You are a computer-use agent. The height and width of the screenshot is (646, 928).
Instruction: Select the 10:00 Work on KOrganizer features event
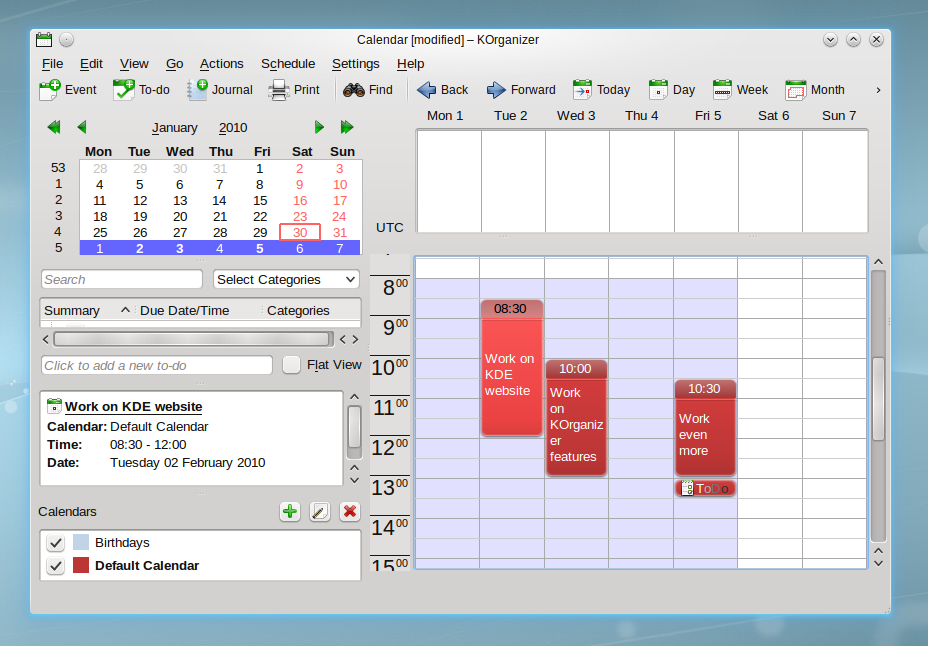(576, 418)
